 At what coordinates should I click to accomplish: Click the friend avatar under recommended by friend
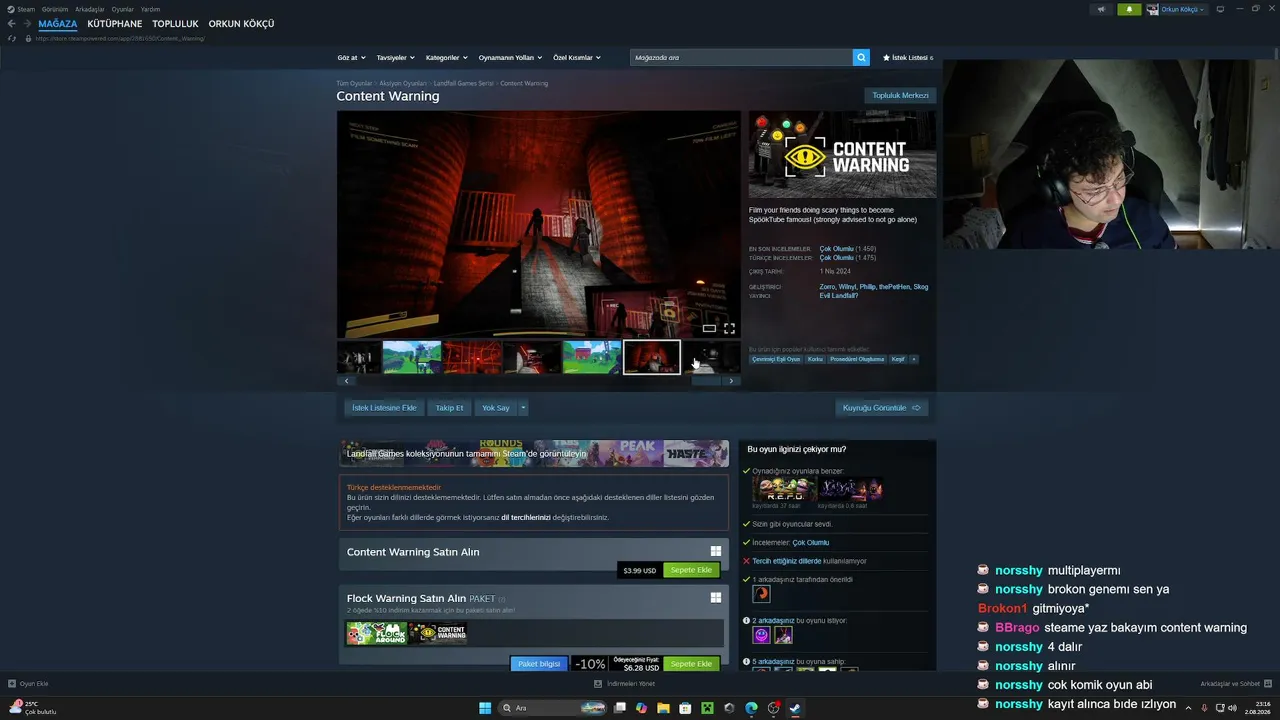[761, 593]
